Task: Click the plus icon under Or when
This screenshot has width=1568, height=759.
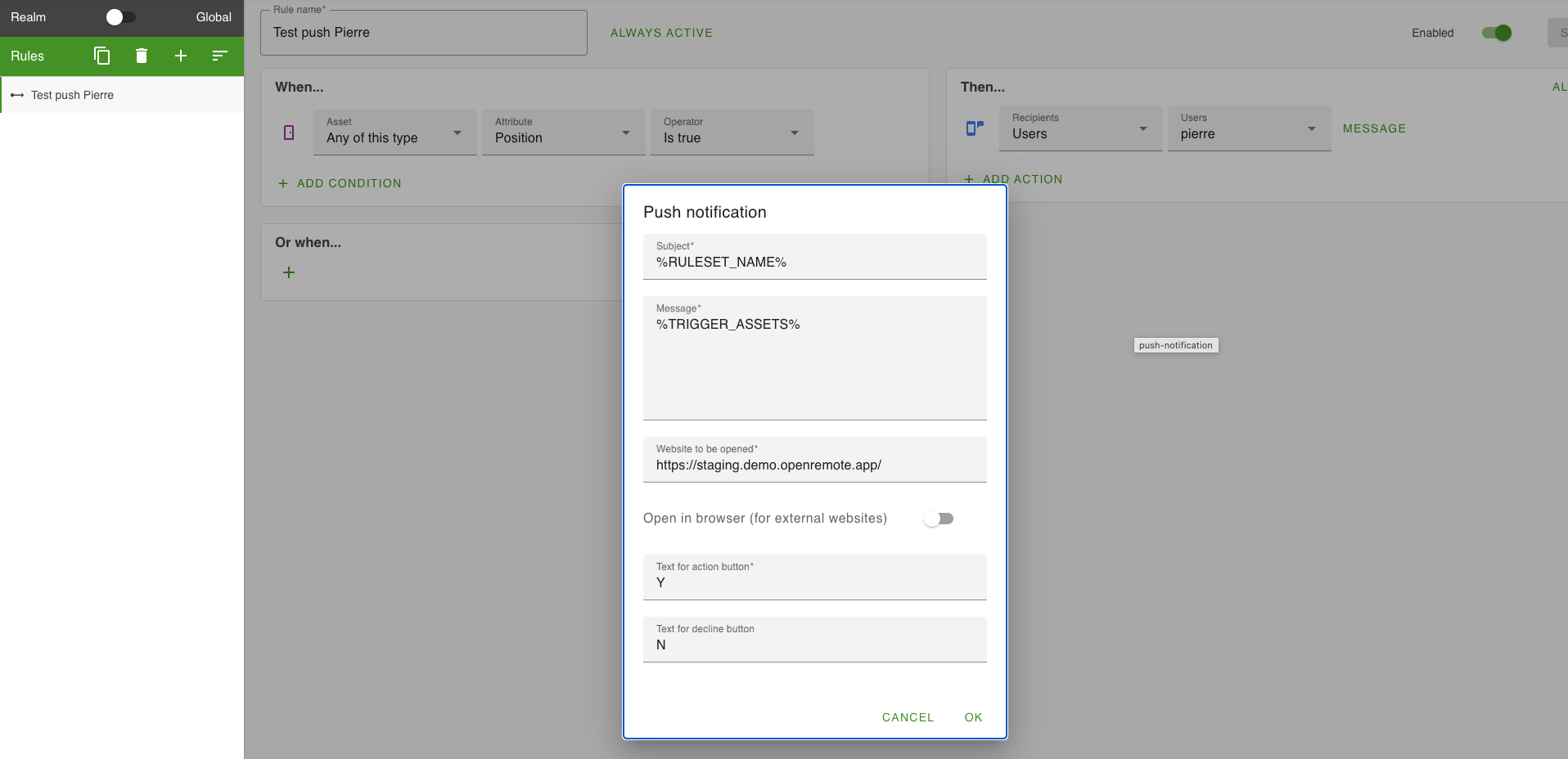Action: coord(289,272)
